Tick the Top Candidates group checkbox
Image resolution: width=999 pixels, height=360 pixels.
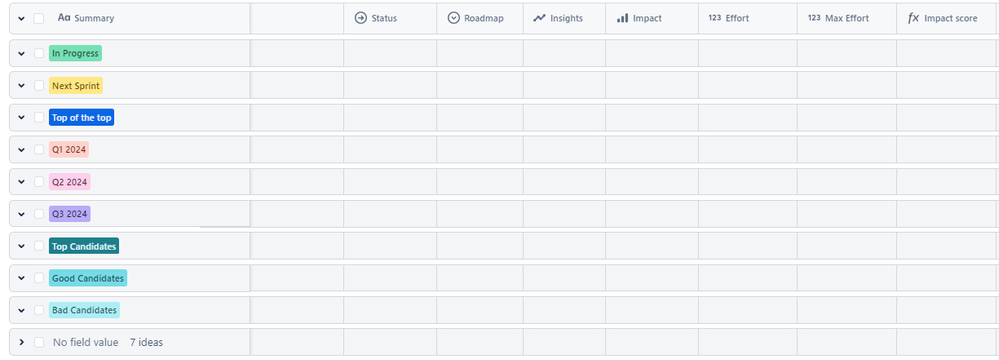39,246
